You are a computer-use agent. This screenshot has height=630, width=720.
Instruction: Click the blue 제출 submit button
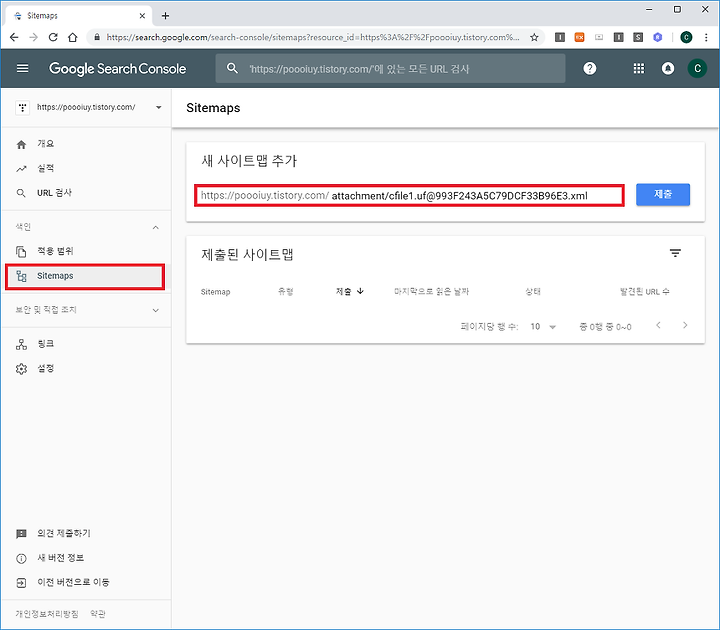coord(663,194)
